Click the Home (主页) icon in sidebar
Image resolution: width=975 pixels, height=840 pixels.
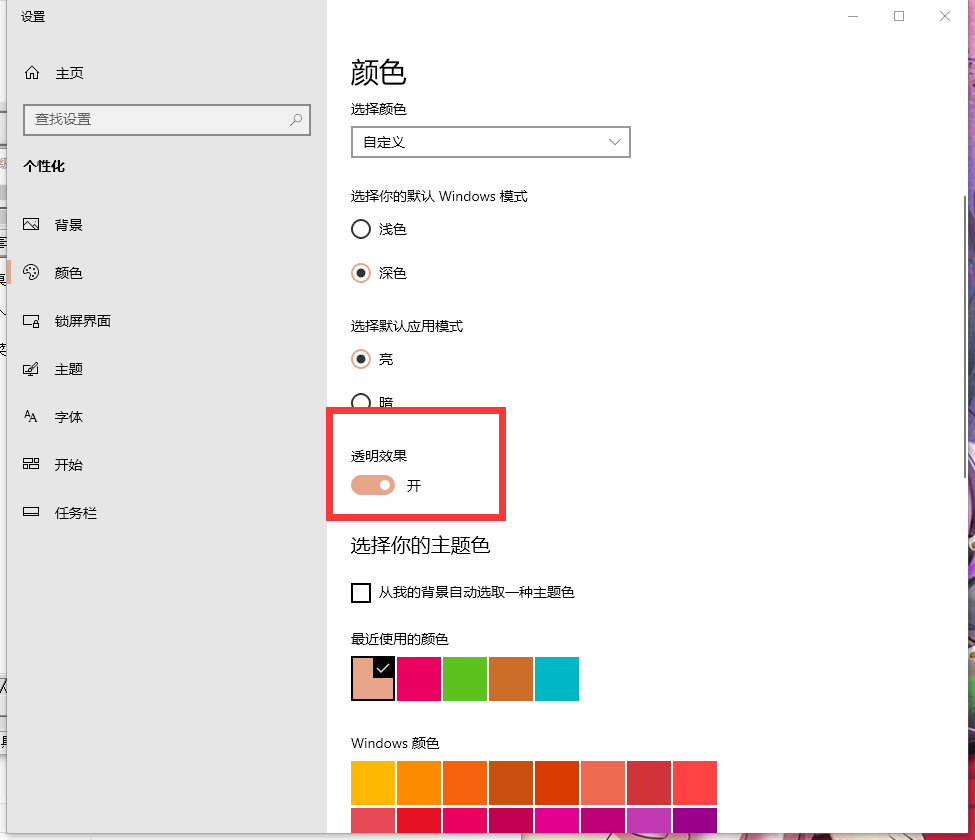coord(32,73)
